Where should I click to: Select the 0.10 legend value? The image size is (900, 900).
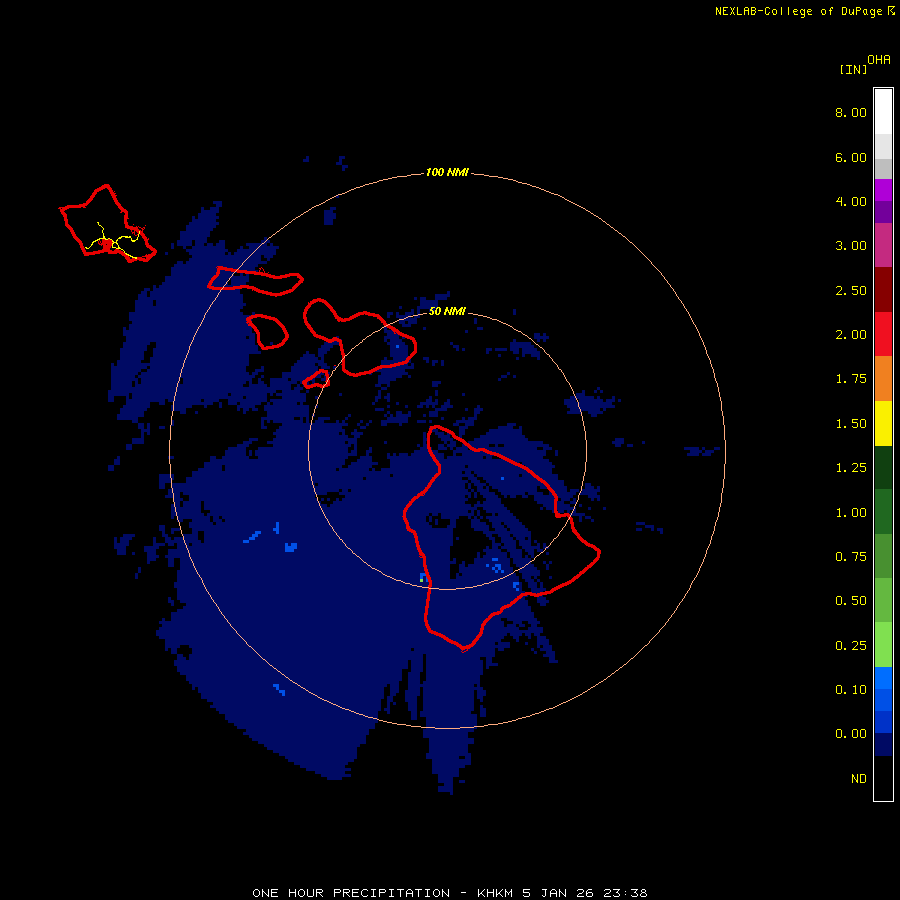tap(851, 690)
